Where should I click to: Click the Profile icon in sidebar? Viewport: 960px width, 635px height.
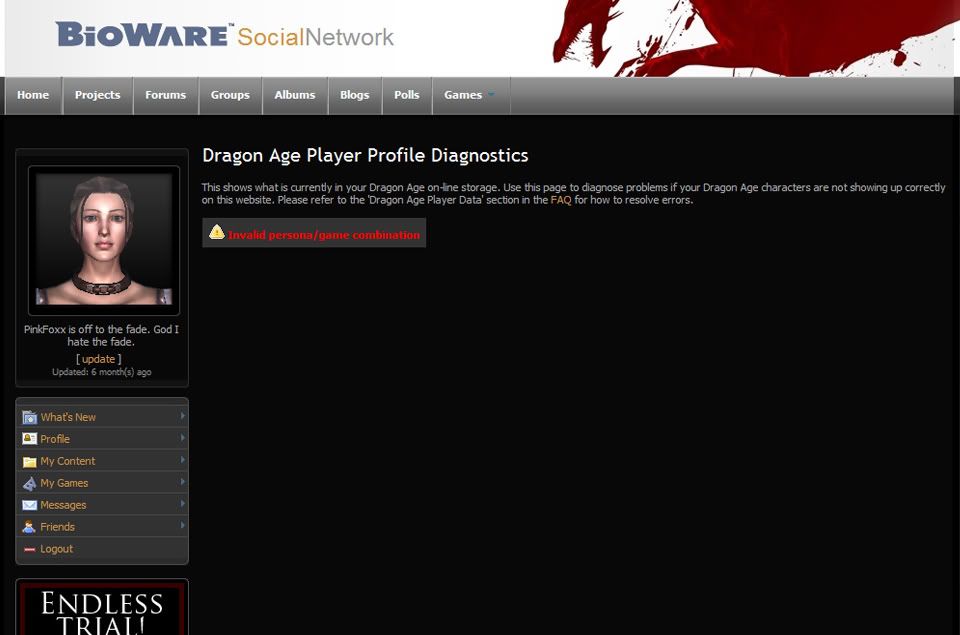(29, 439)
